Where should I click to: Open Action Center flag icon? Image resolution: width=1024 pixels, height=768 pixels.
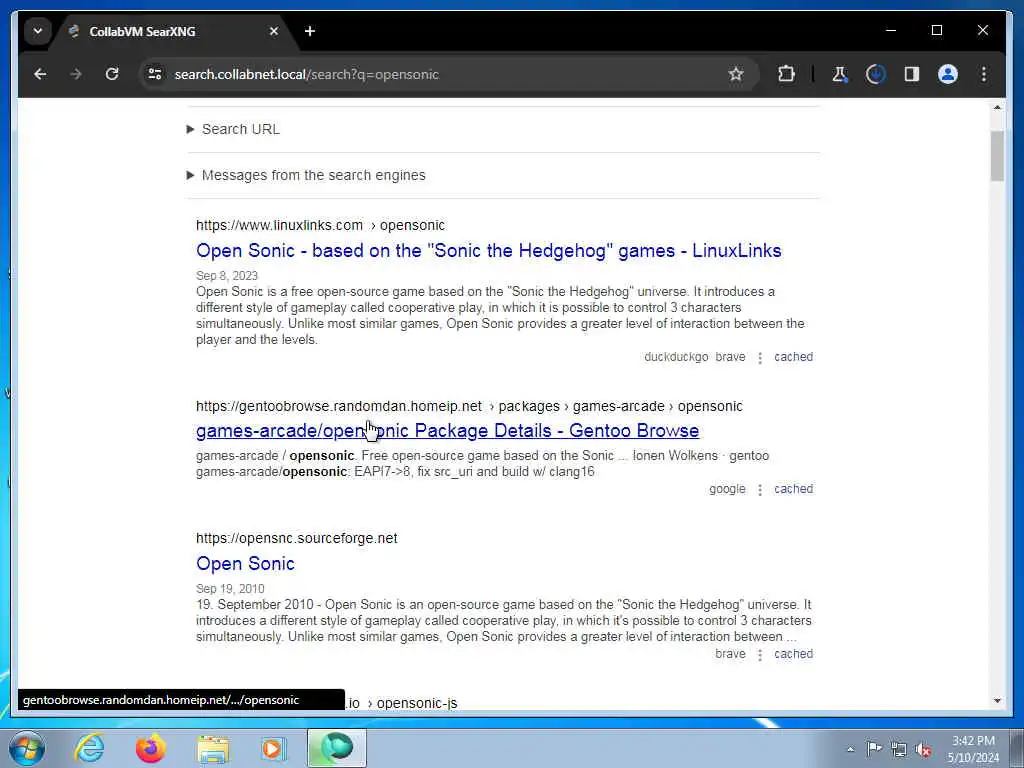coord(874,749)
